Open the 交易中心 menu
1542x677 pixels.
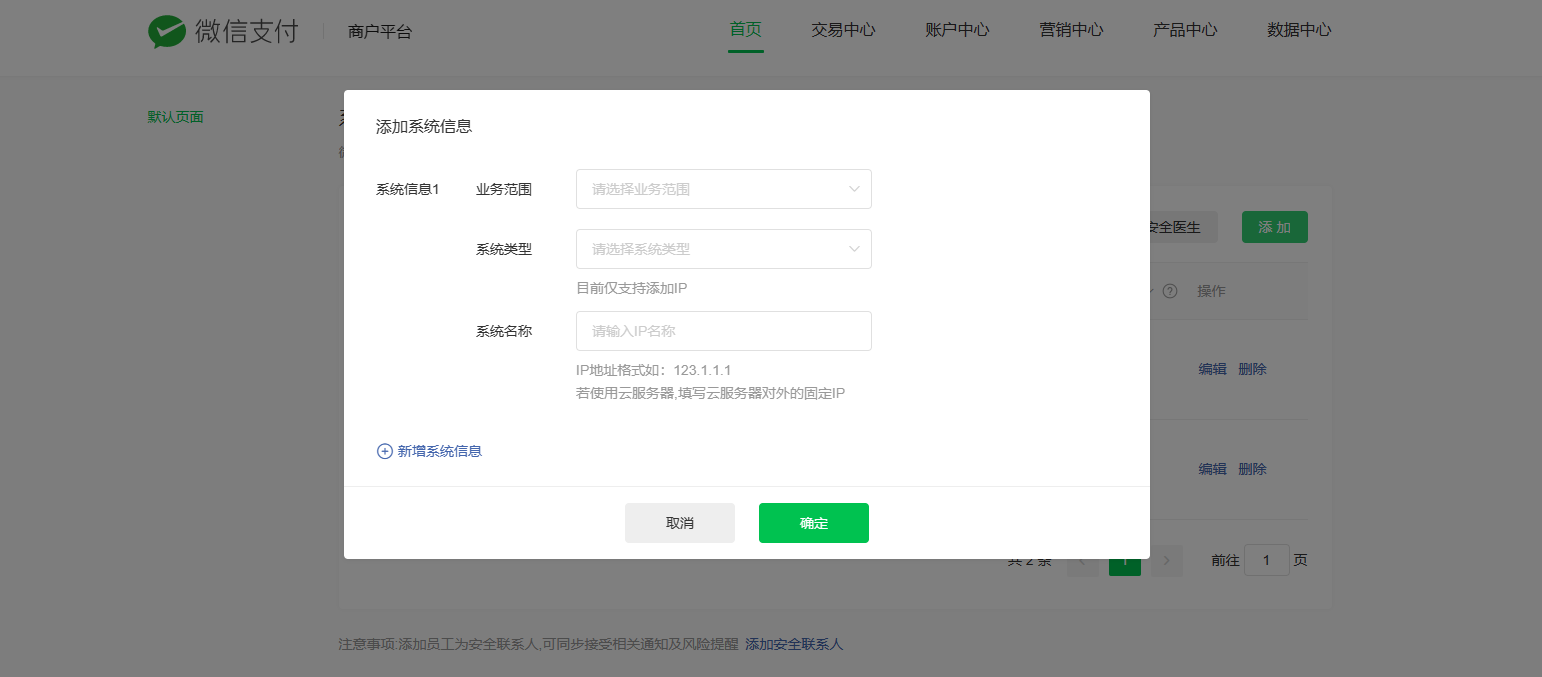pos(843,30)
